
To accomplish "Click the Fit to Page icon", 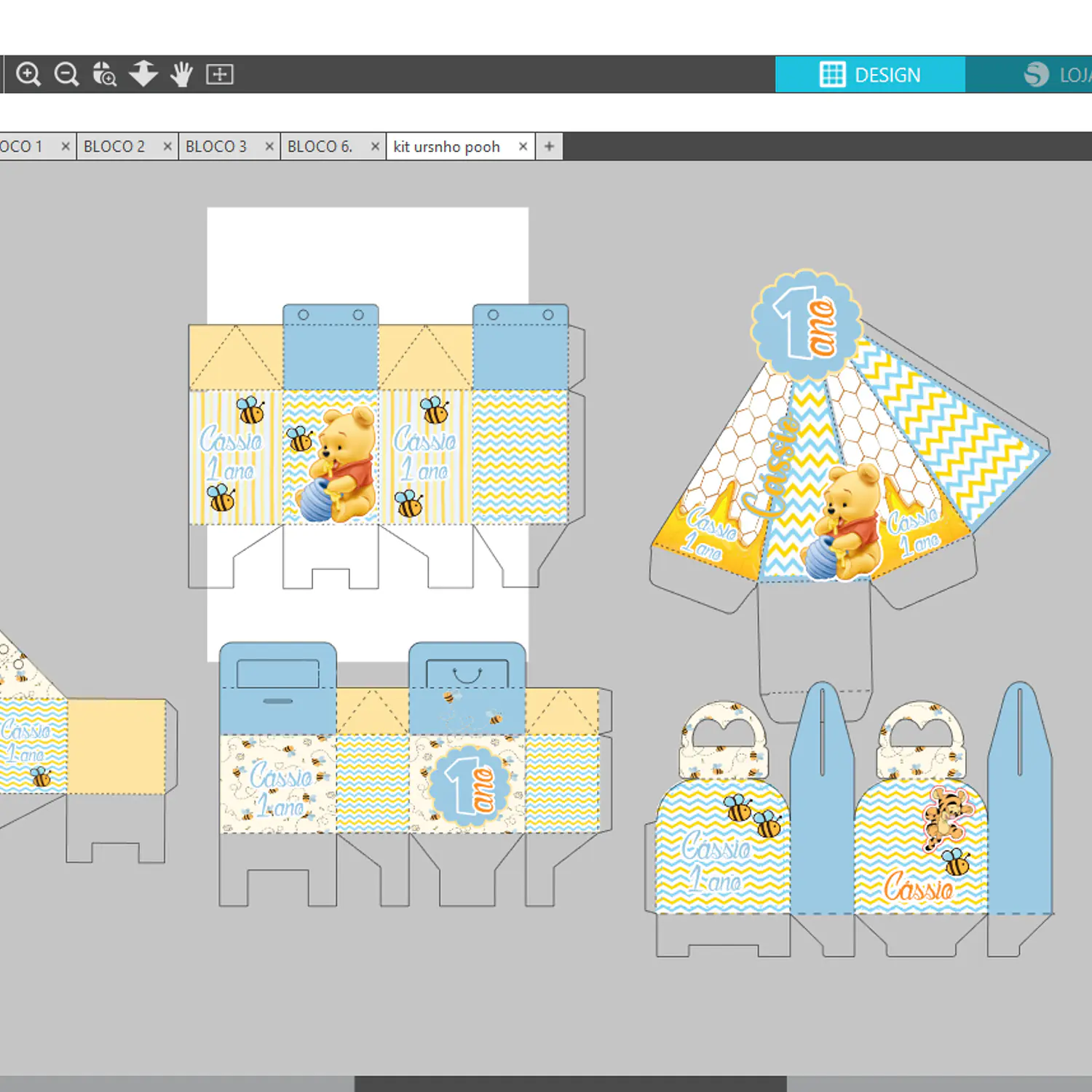I will click(219, 74).
